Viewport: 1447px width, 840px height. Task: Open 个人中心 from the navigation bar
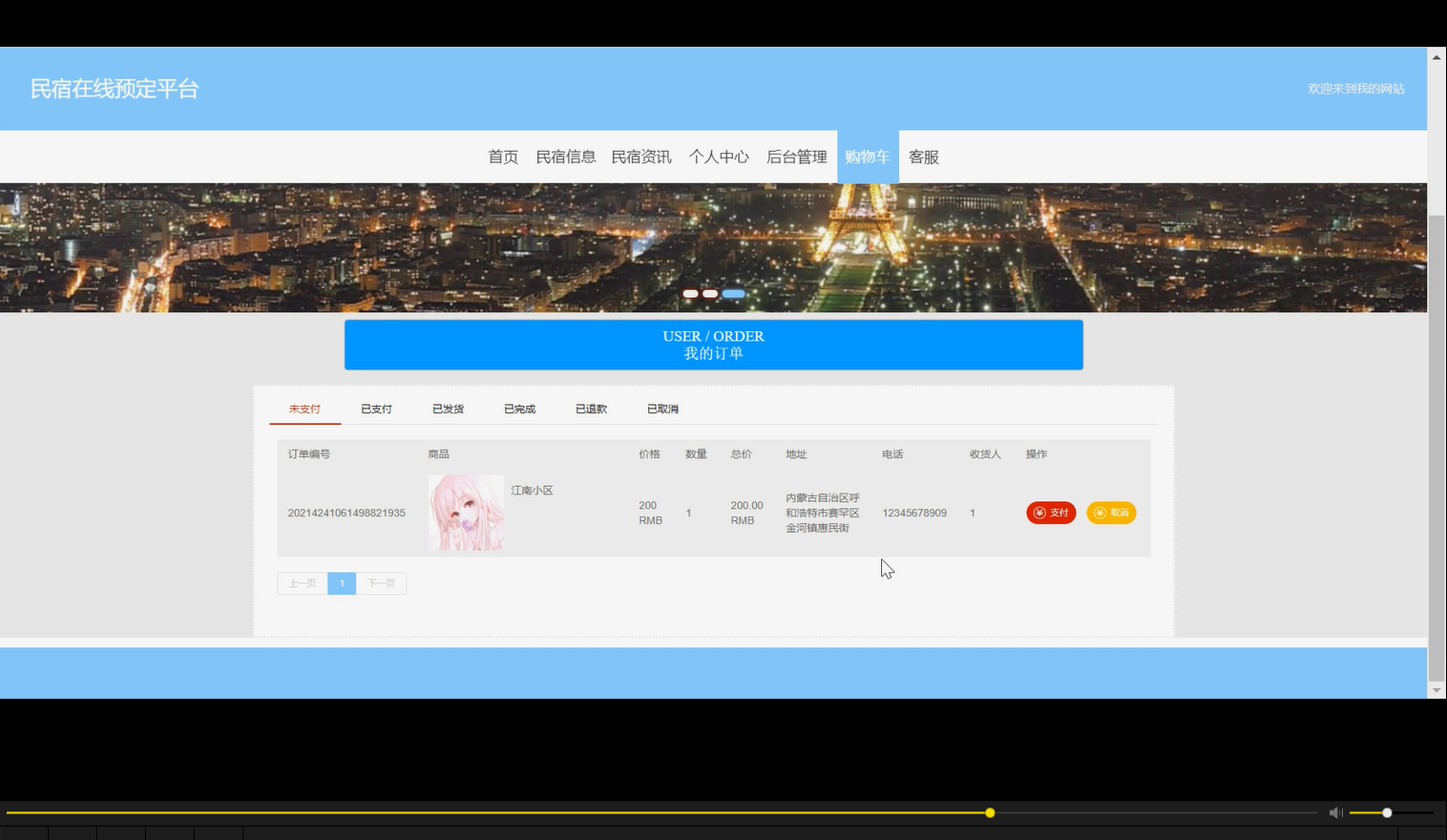(x=719, y=157)
